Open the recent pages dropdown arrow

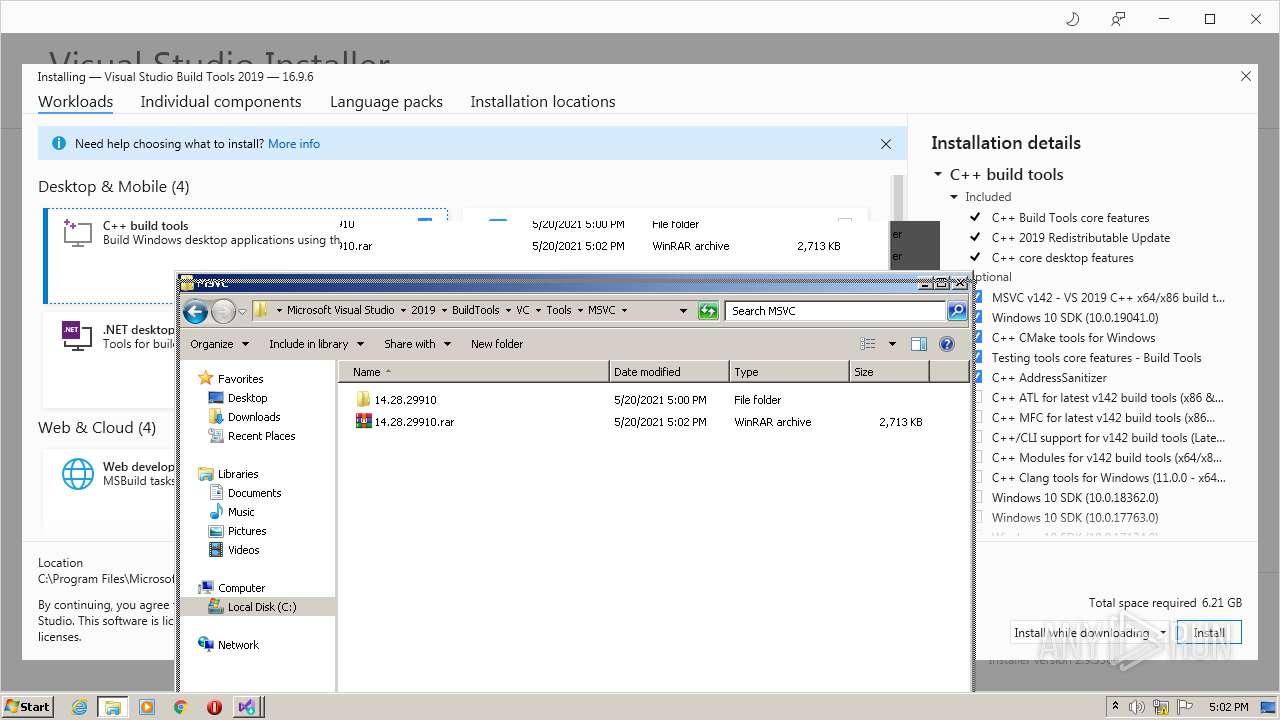pos(242,311)
